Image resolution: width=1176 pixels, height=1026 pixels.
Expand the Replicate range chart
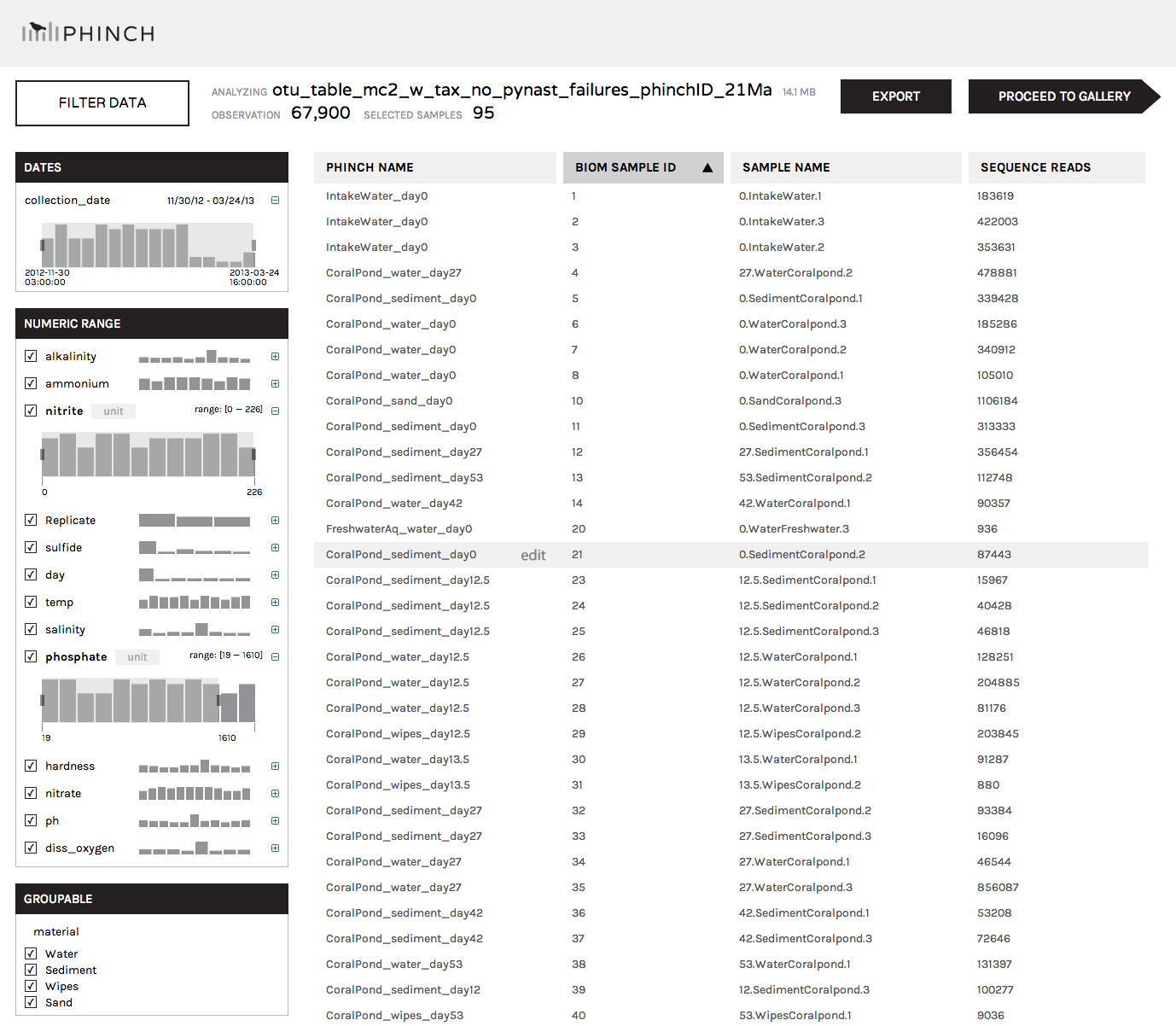pyautogui.click(x=275, y=521)
